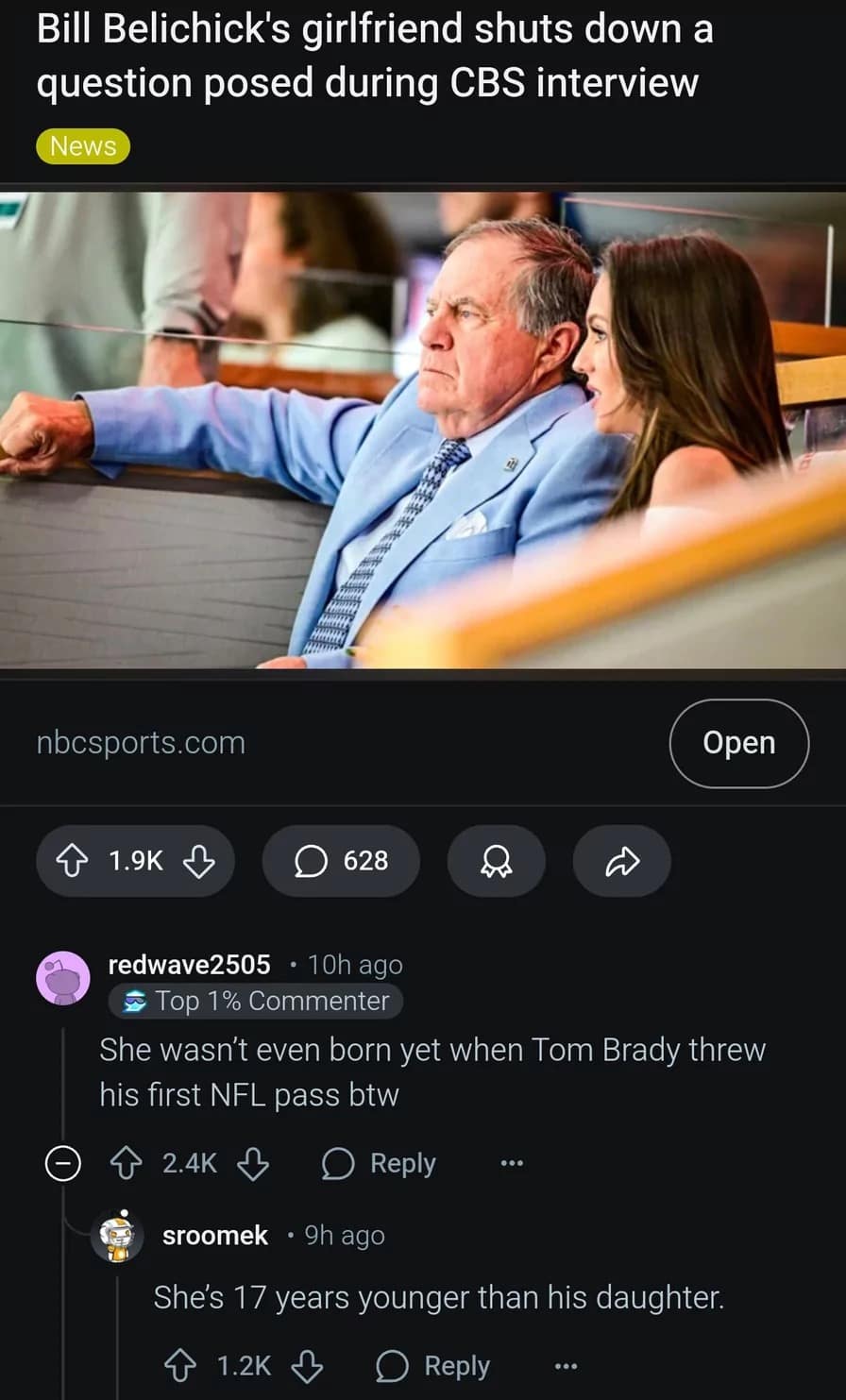Share the post with the share arrow icon
Image resolution: width=846 pixels, height=1400 pixels.
click(x=621, y=860)
